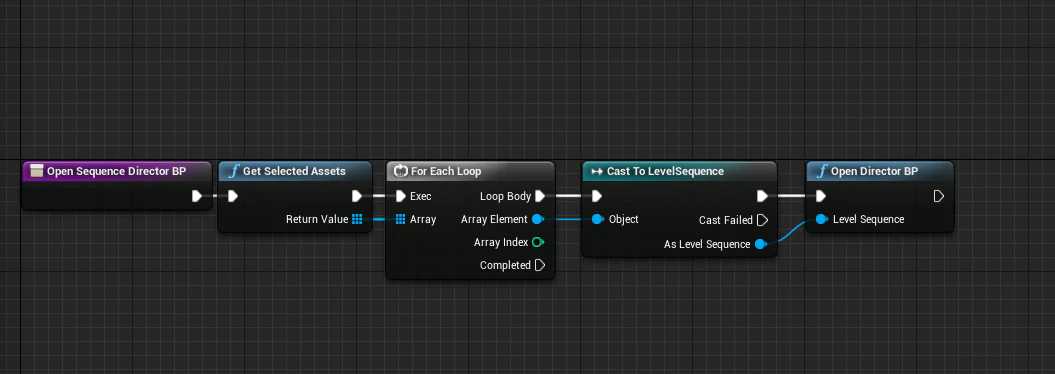Click the Return Value array pin
The height and width of the screenshot is (374, 1055).
[x=357, y=219]
